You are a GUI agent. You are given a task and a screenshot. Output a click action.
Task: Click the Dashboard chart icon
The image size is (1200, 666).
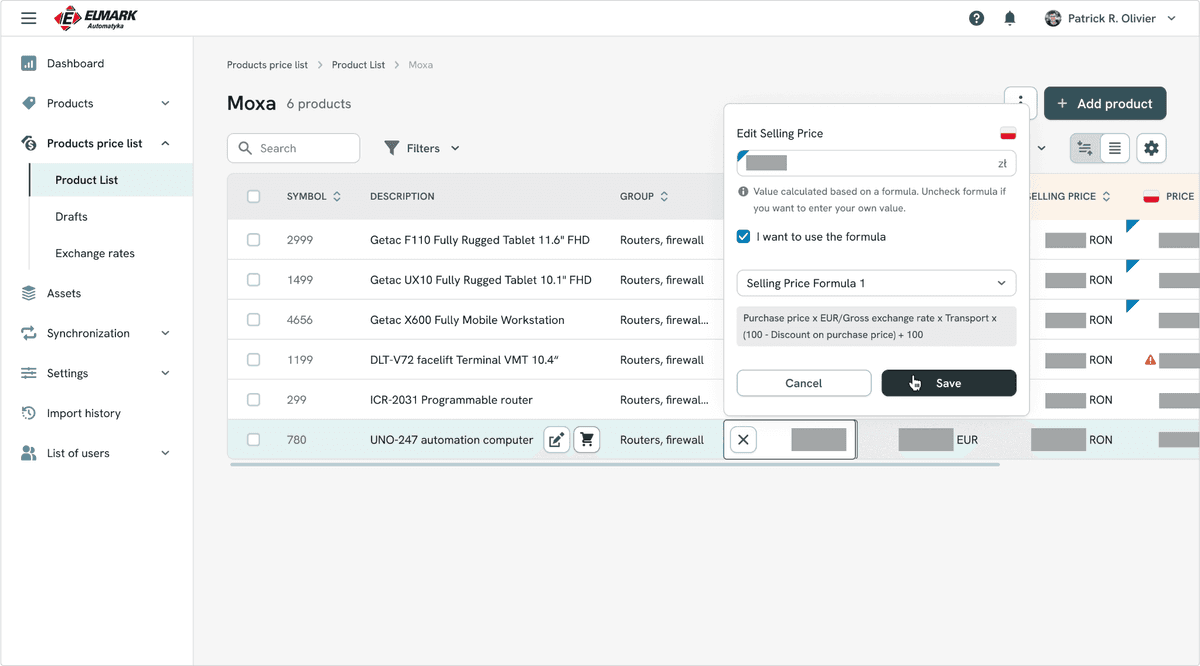click(x=29, y=63)
